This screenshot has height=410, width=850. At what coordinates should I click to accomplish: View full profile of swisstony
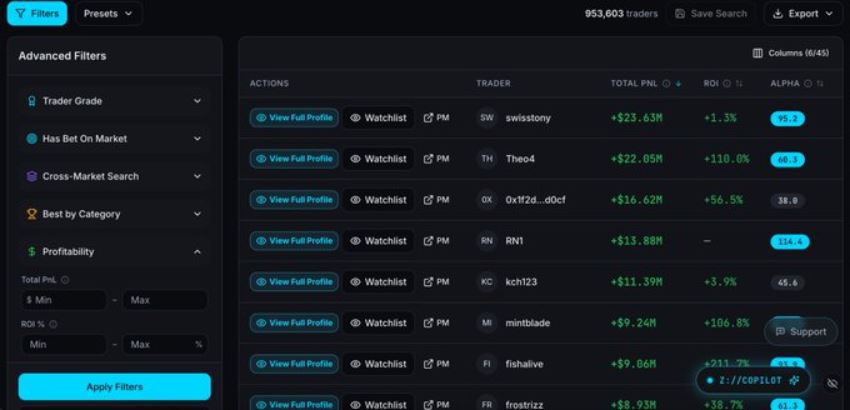[294, 118]
